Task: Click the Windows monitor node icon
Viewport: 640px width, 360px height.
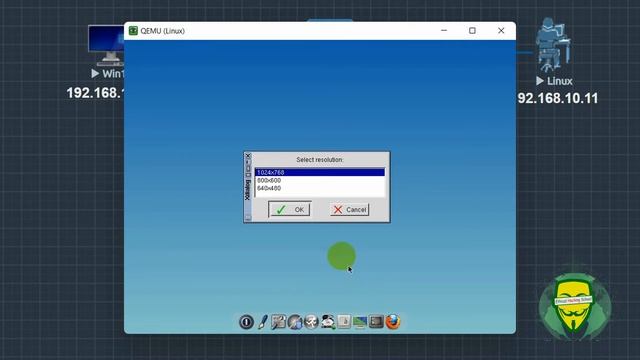Action: [x=106, y=45]
